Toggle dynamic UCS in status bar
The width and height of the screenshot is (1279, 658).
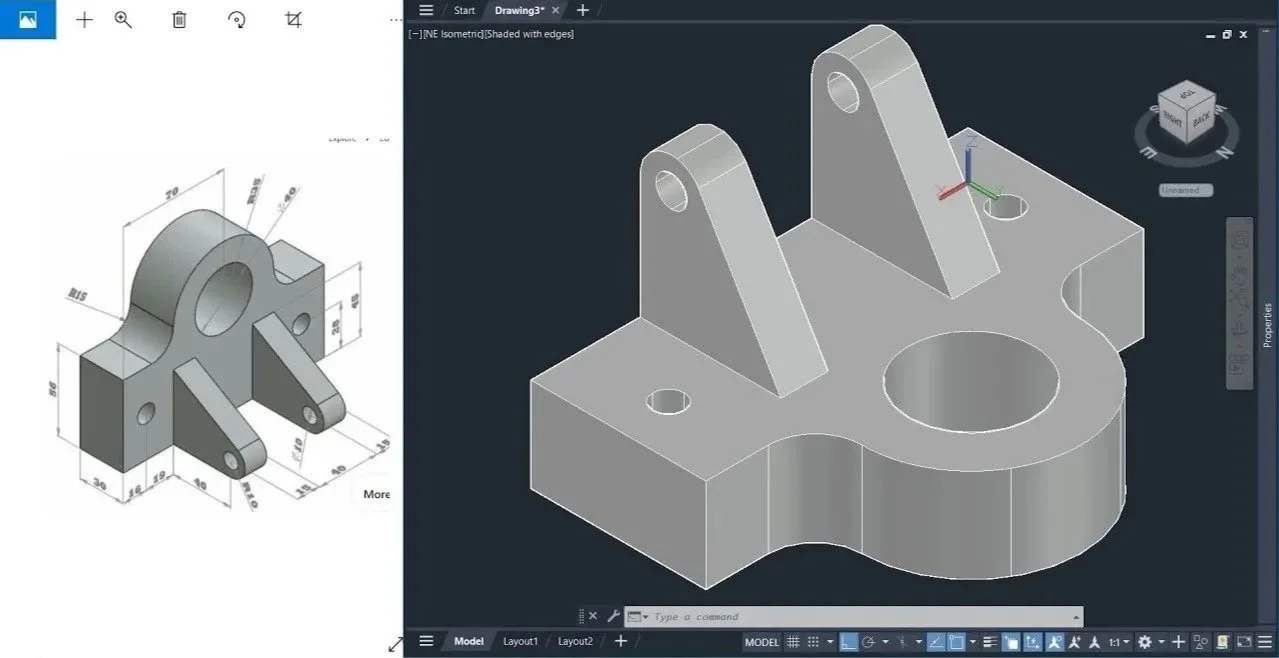[x=1032, y=642]
